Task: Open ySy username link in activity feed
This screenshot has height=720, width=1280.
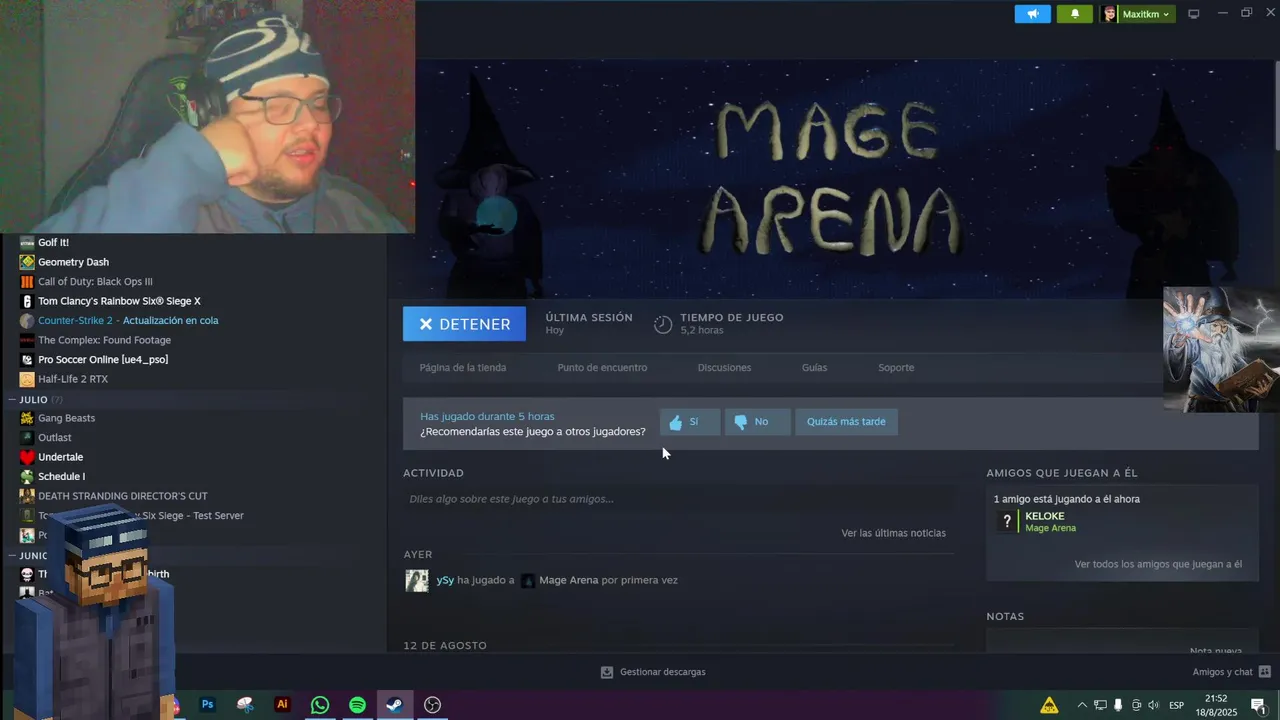Action: point(445,580)
